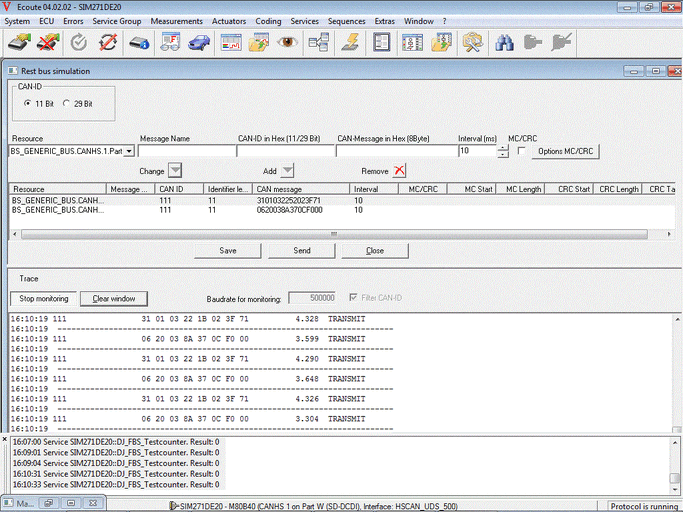
Task: Click the binoculars search icon in toolbar
Action: (x=505, y=43)
